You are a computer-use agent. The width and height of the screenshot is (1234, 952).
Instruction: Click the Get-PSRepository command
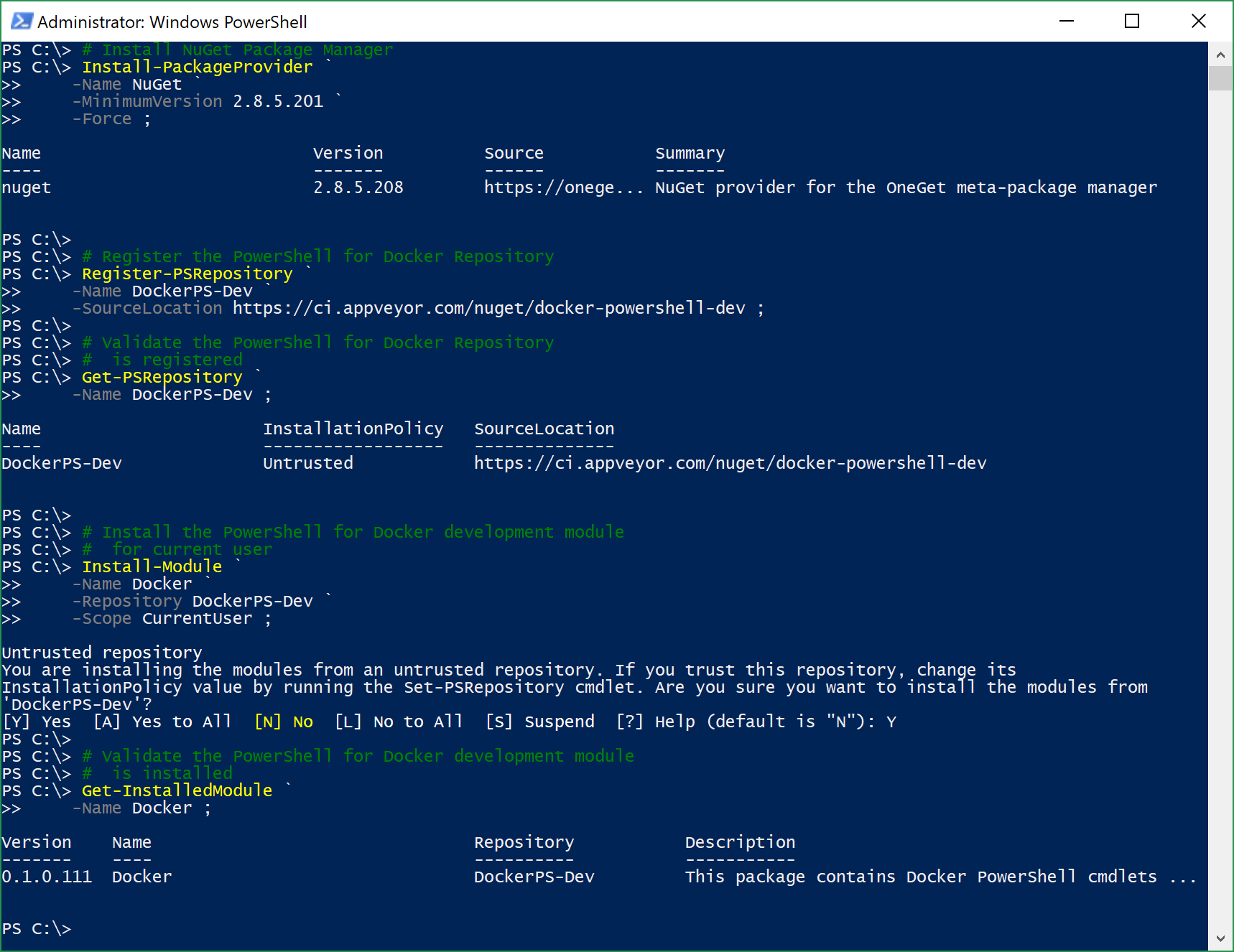click(x=162, y=377)
